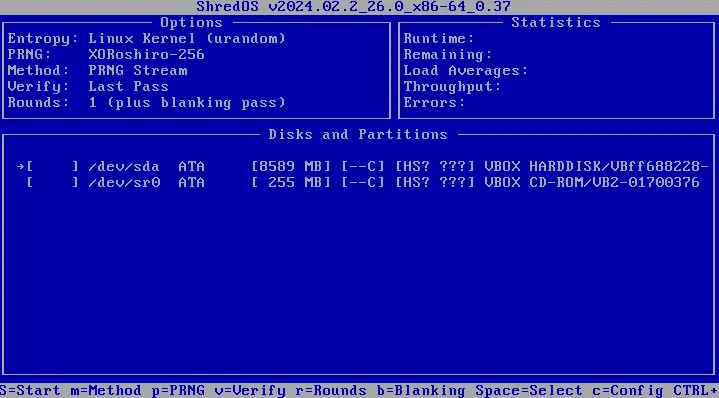719x398 pixels.
Task: Click the Runtime: statistics label
Action: [439, 39]
